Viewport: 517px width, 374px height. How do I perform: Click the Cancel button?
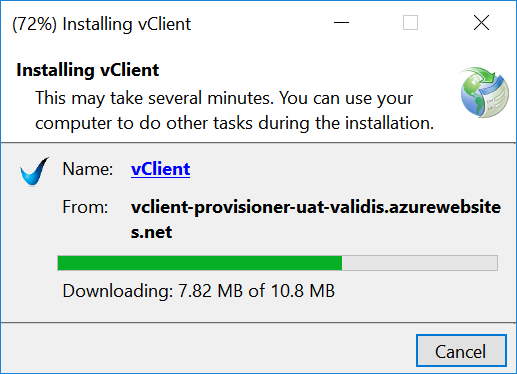[461, 350]
